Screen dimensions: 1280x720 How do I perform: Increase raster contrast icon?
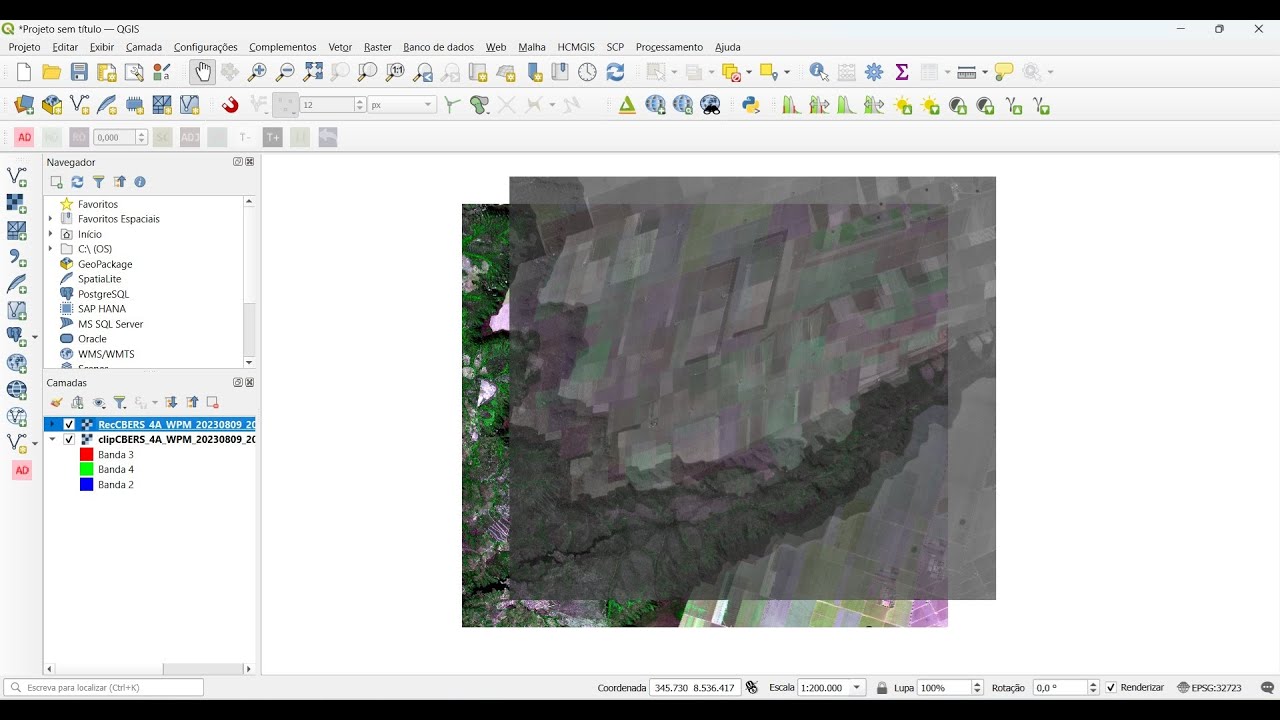pyautogui.click(x=957, y=105)
